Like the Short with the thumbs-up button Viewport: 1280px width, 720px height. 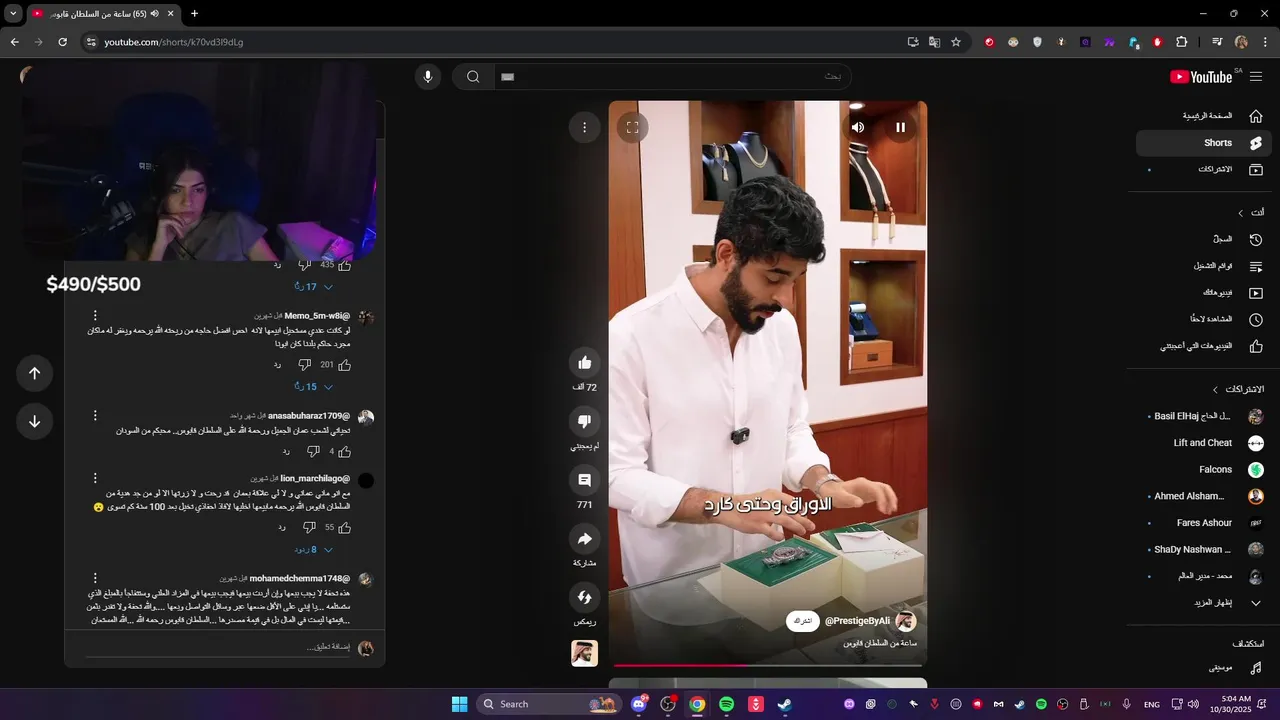(585, 362)
